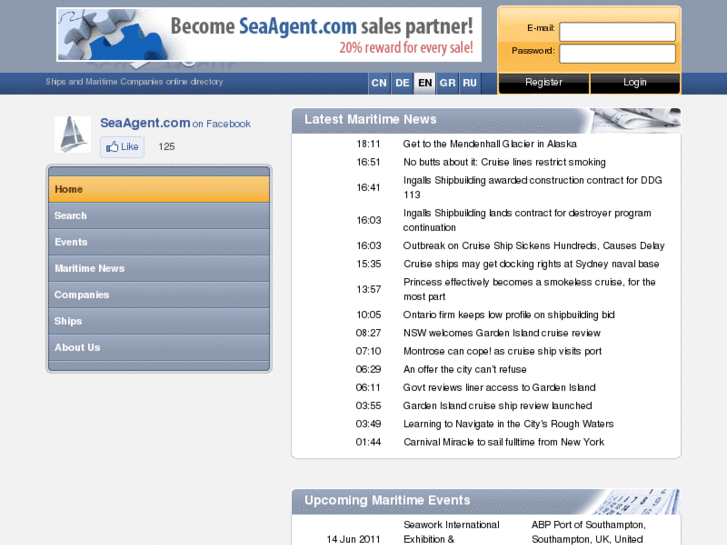
Task: Click the Facebook like count 125
Action: [166, 147]
